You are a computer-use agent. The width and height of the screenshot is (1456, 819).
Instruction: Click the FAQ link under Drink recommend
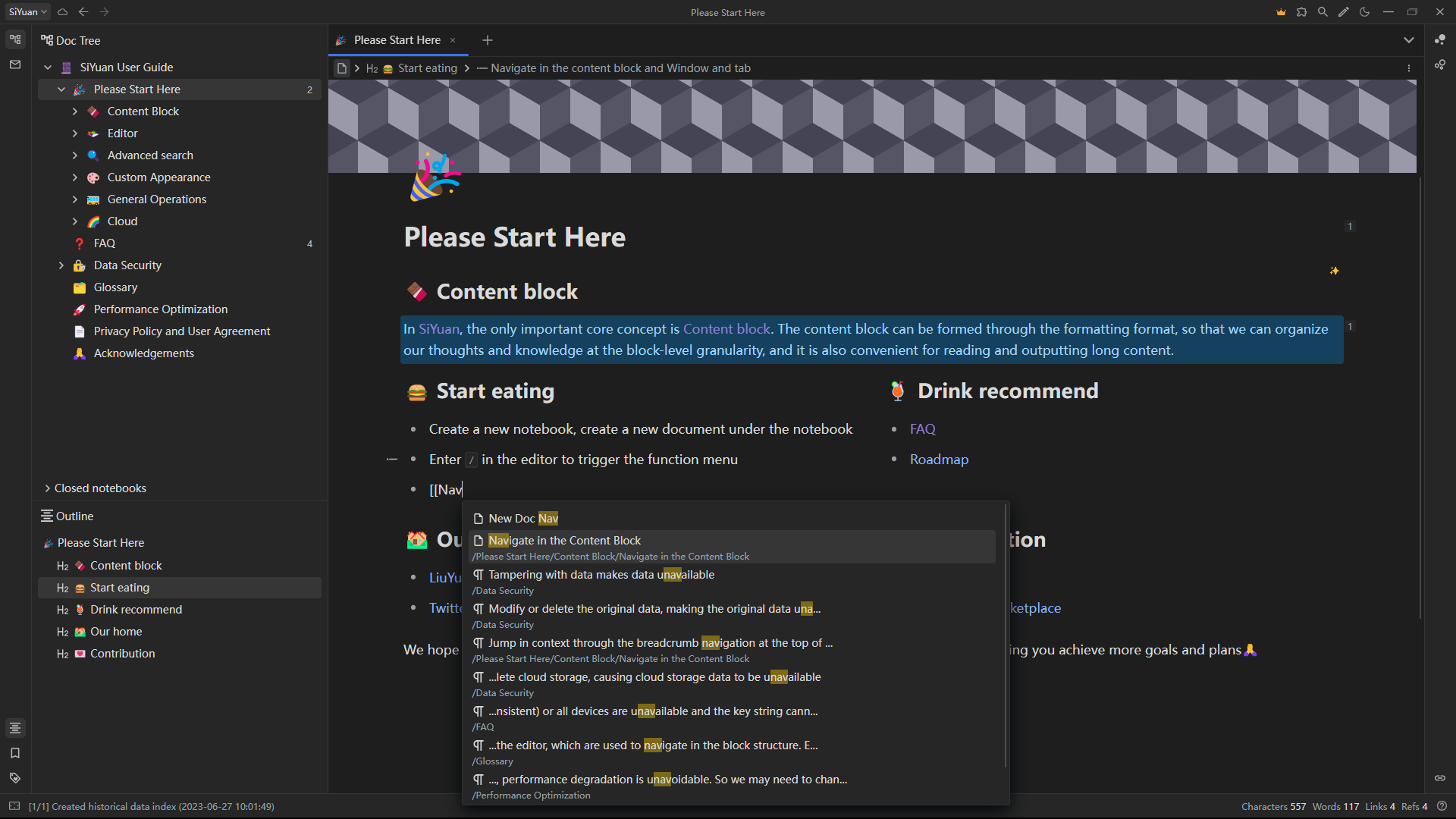[x=922, y=429]
